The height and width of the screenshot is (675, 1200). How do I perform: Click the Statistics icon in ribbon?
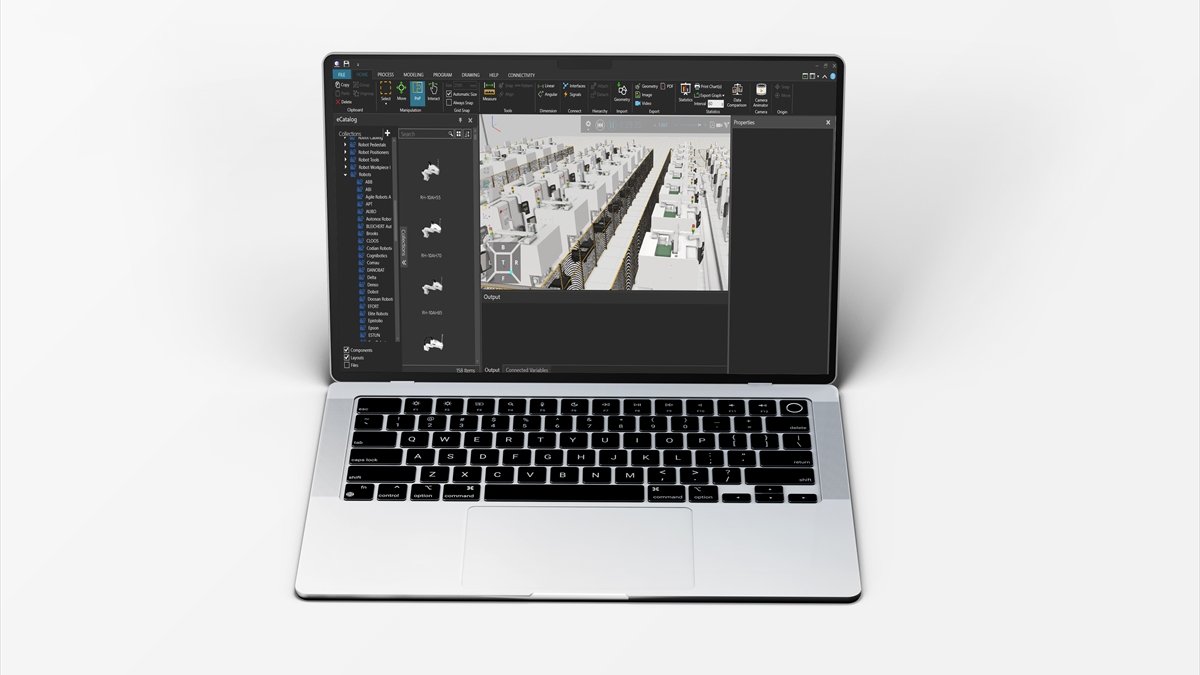click(685, 92)
